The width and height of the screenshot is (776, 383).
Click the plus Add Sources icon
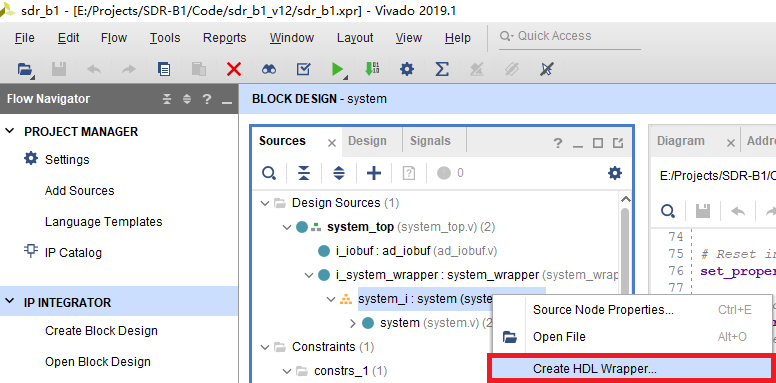[374, 173]
